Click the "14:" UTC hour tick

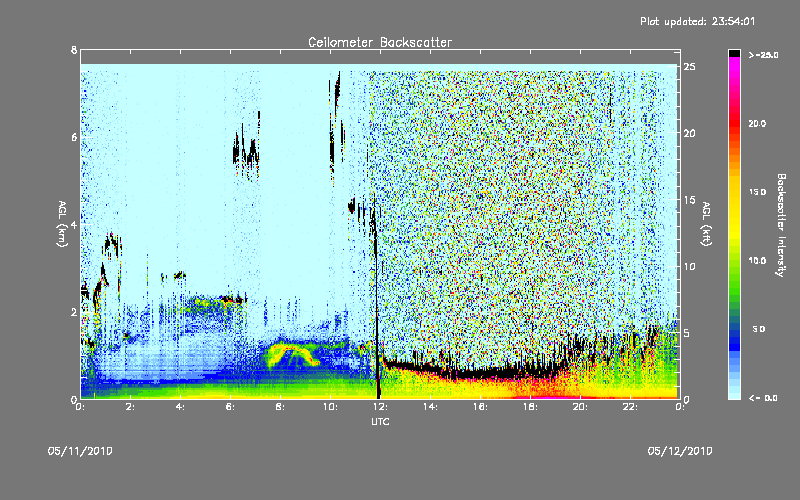coord(430,407)
